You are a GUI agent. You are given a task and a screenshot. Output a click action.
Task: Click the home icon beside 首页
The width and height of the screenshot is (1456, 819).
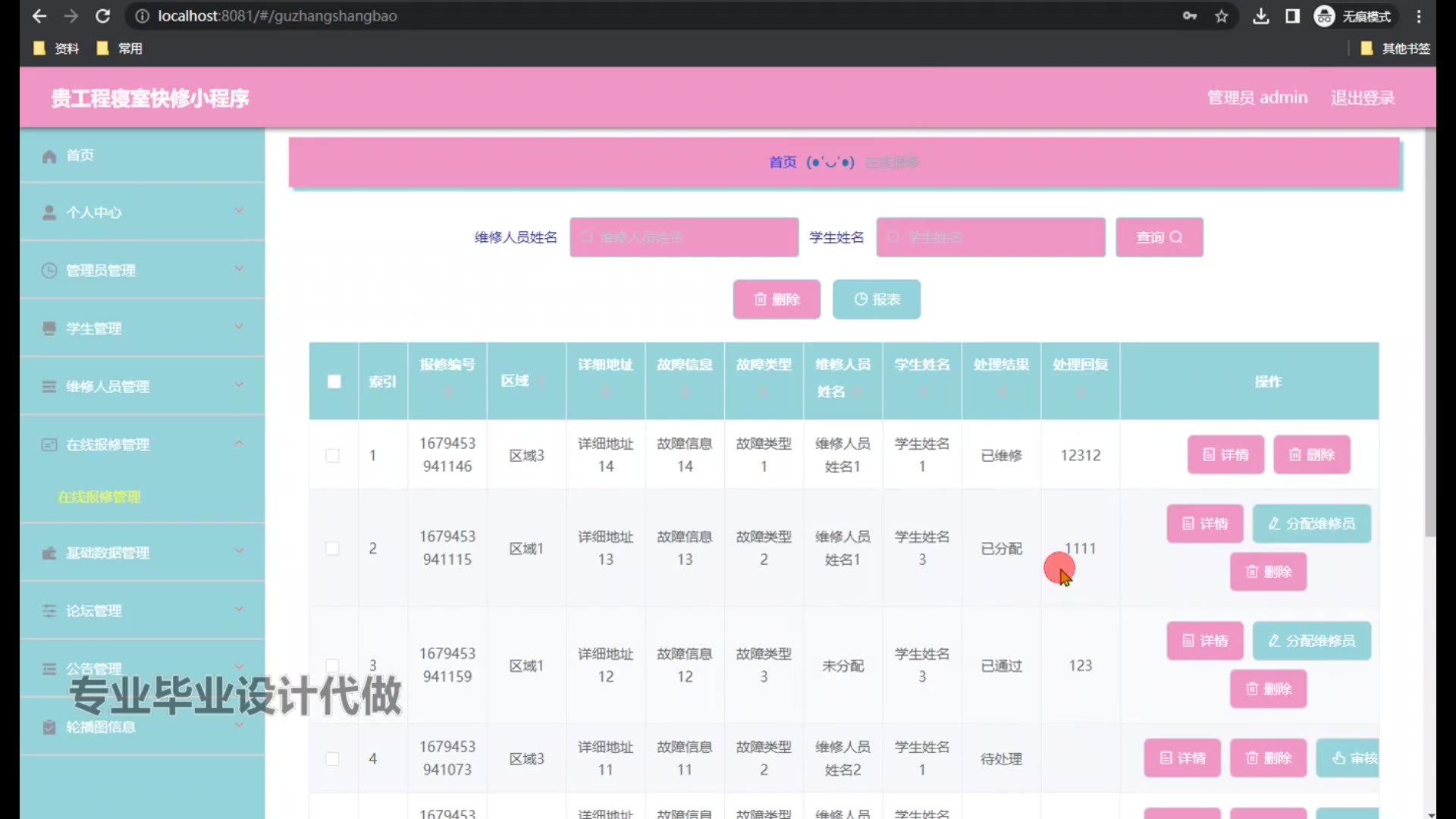point(49,155)
